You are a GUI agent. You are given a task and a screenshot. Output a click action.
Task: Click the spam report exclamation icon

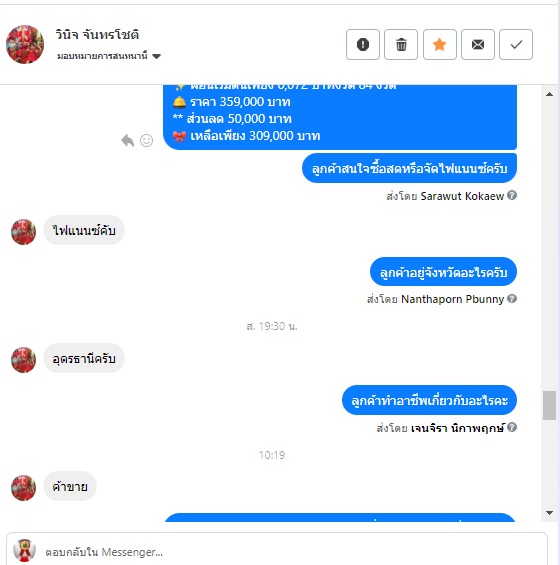click(x=363, y=44)
